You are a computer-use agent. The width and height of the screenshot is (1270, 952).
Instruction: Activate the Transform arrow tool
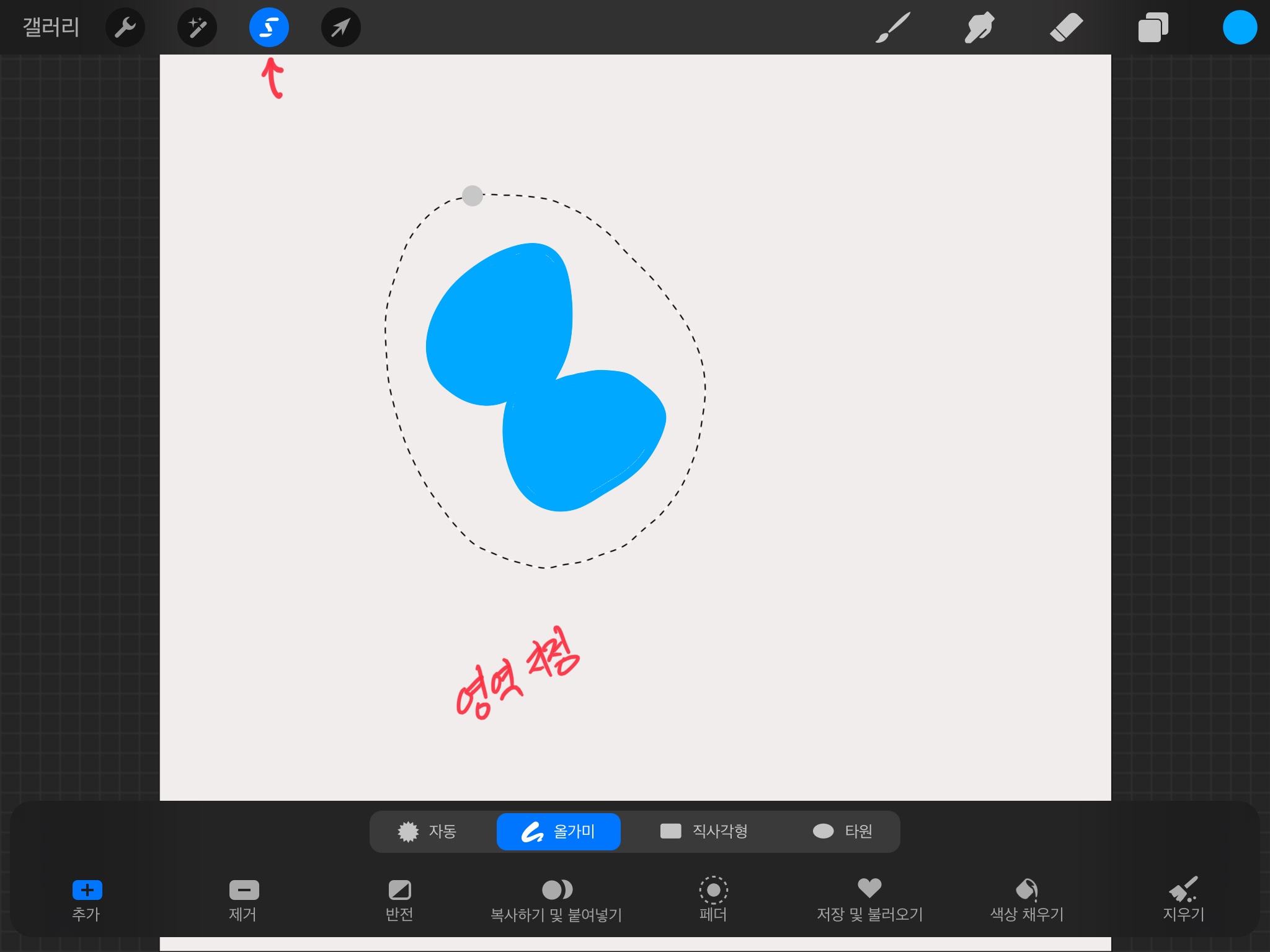point(341,27)
